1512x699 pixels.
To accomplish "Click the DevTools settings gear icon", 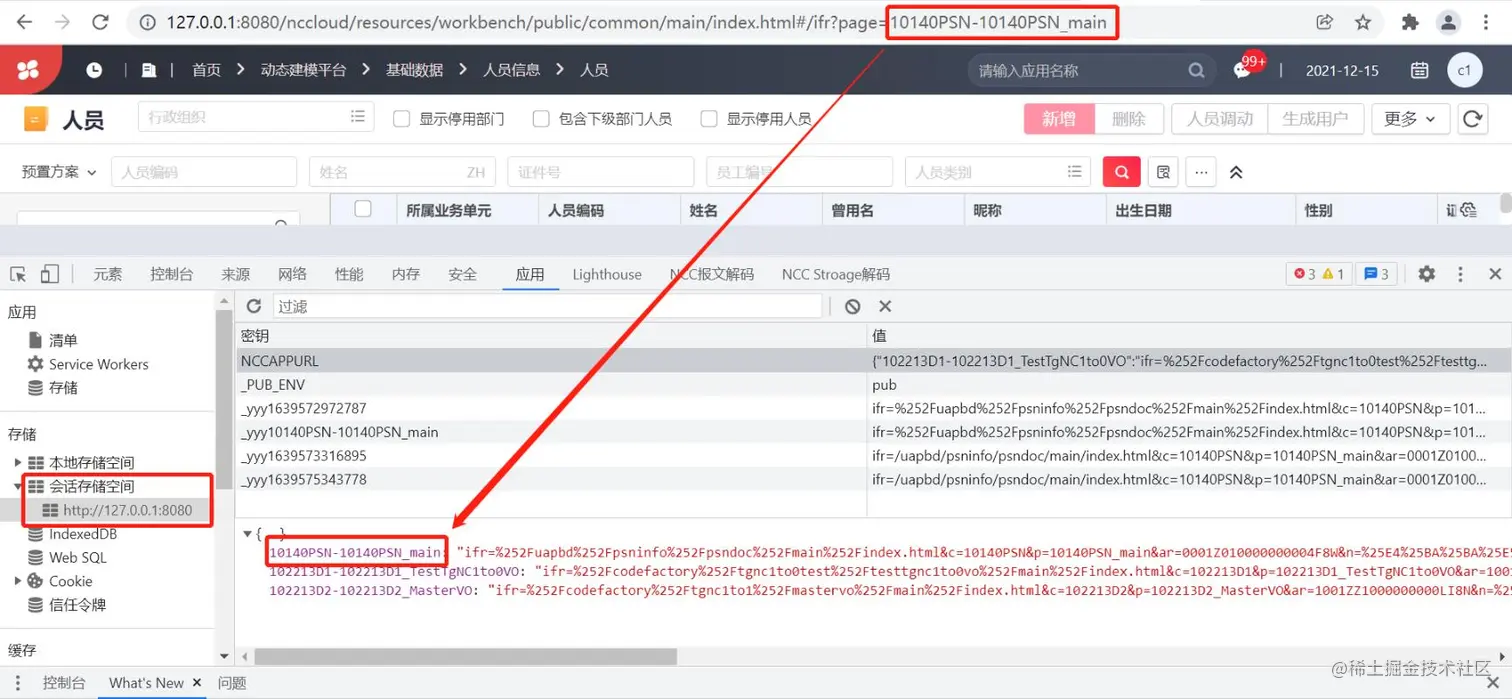I will click(1427, 273).
